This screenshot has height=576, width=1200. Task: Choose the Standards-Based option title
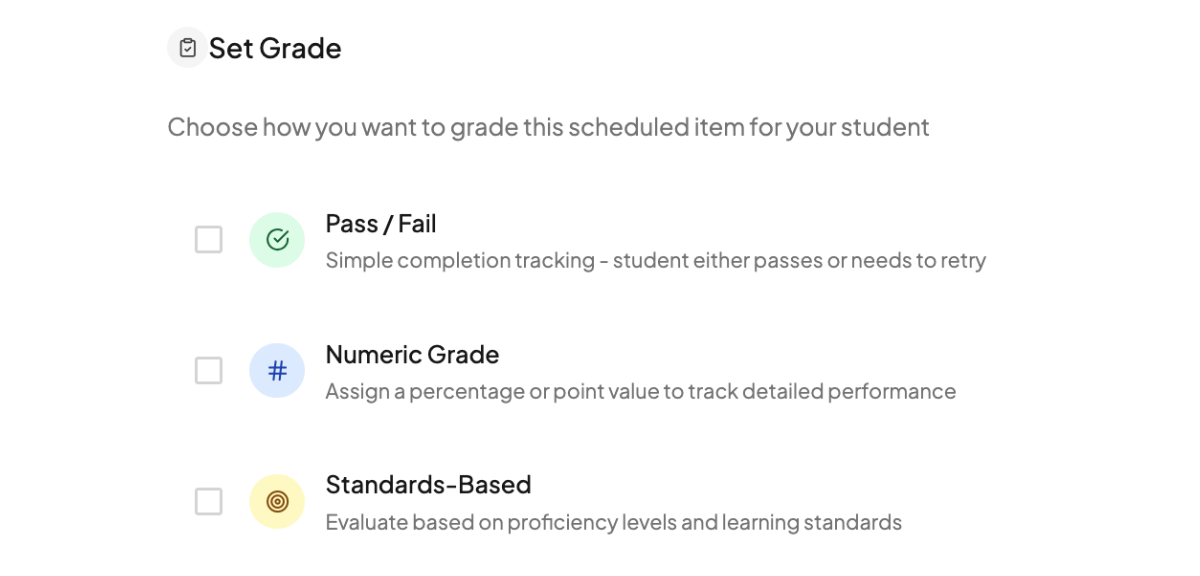pyautogui.click(x=428, y=486)
